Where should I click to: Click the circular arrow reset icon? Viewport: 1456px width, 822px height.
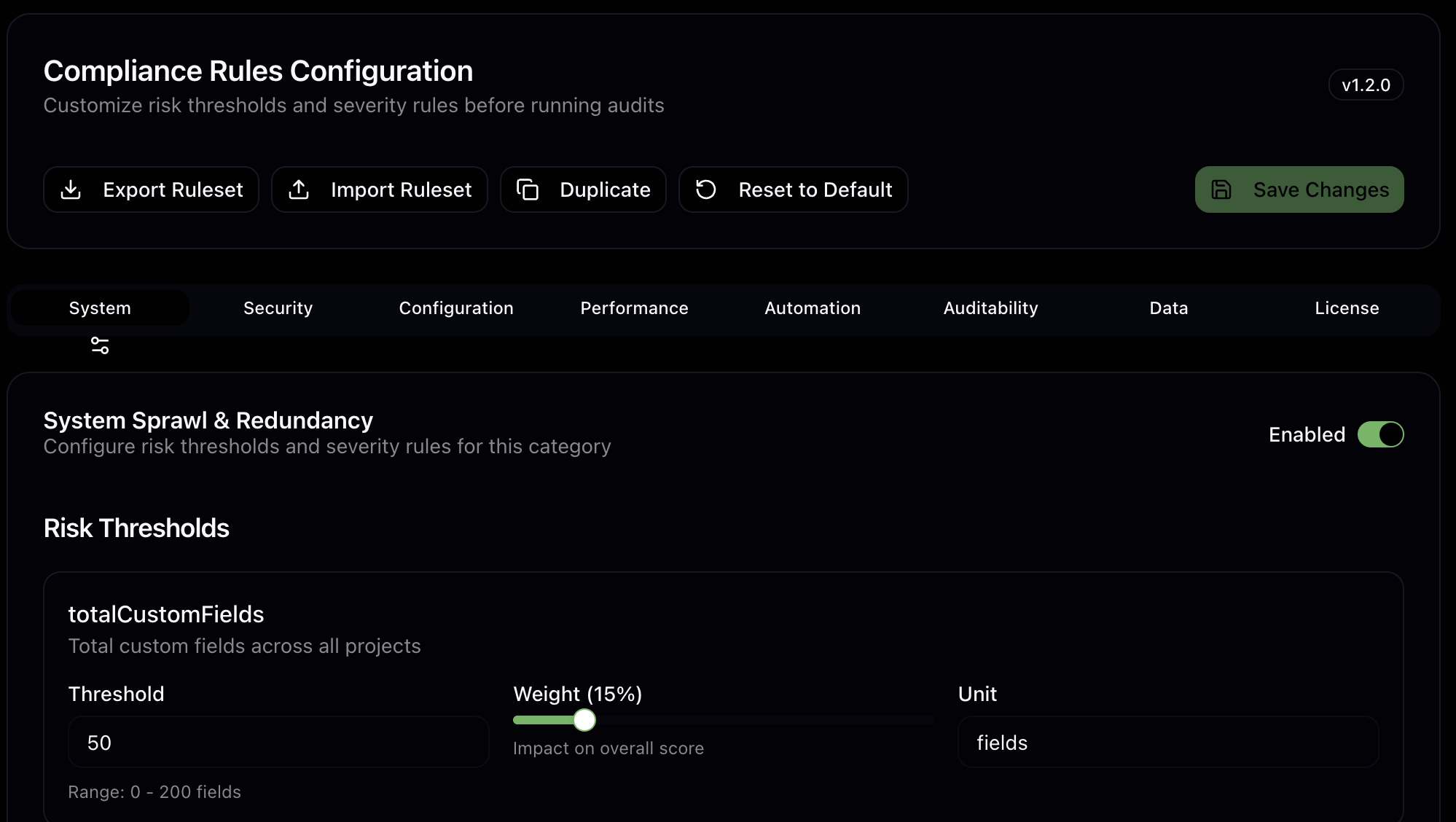pyautogui.click(x=705, y=189)
